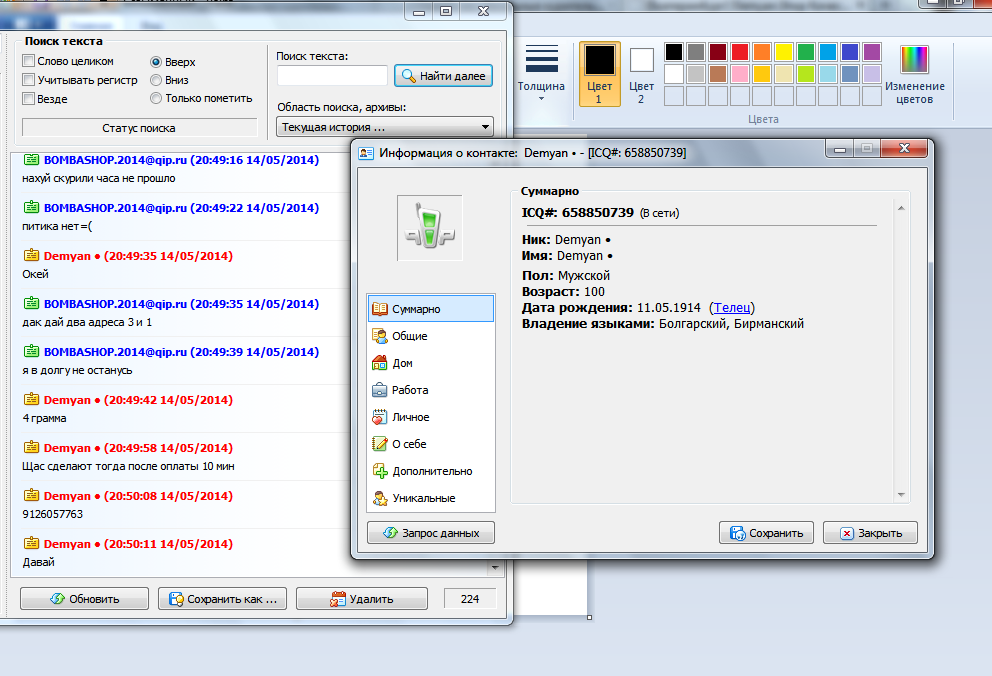The width and height of the screenshot is (992, 676).
Task: Click the Поиск текста input field
Action: (332, 76)
